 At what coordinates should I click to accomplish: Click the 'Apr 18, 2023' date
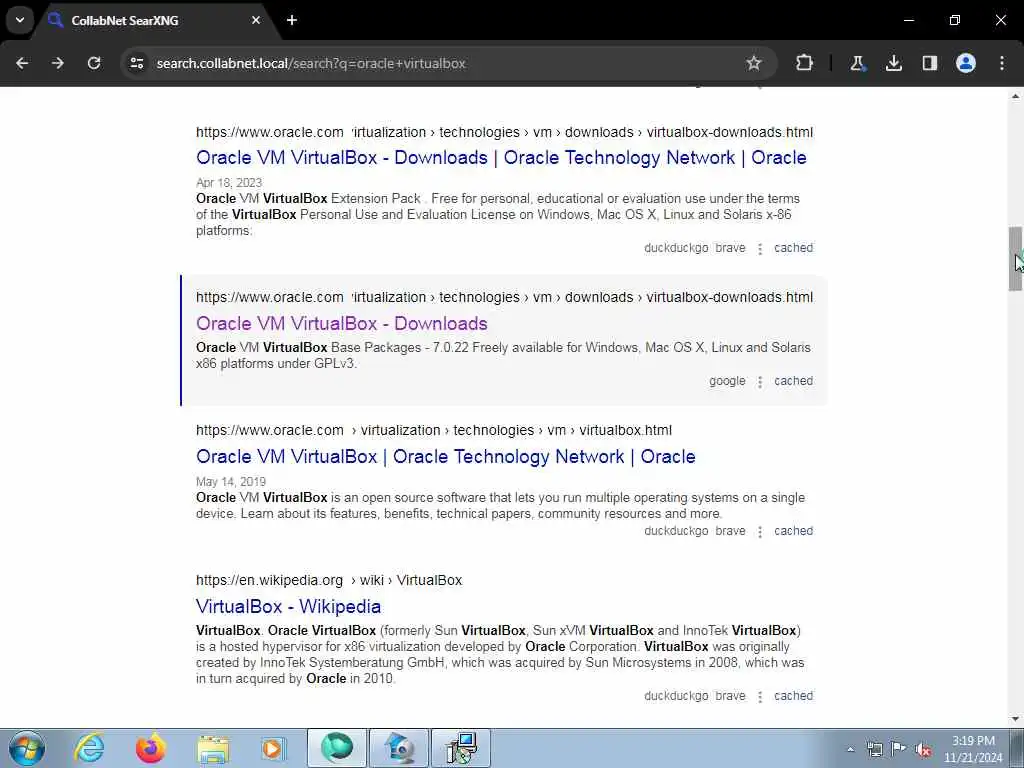[229, 183]
